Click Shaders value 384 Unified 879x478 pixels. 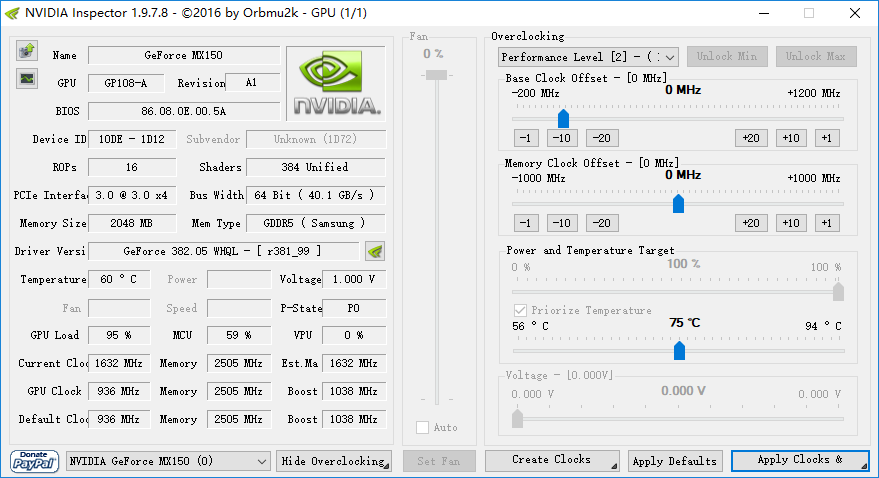click(316, 167)
